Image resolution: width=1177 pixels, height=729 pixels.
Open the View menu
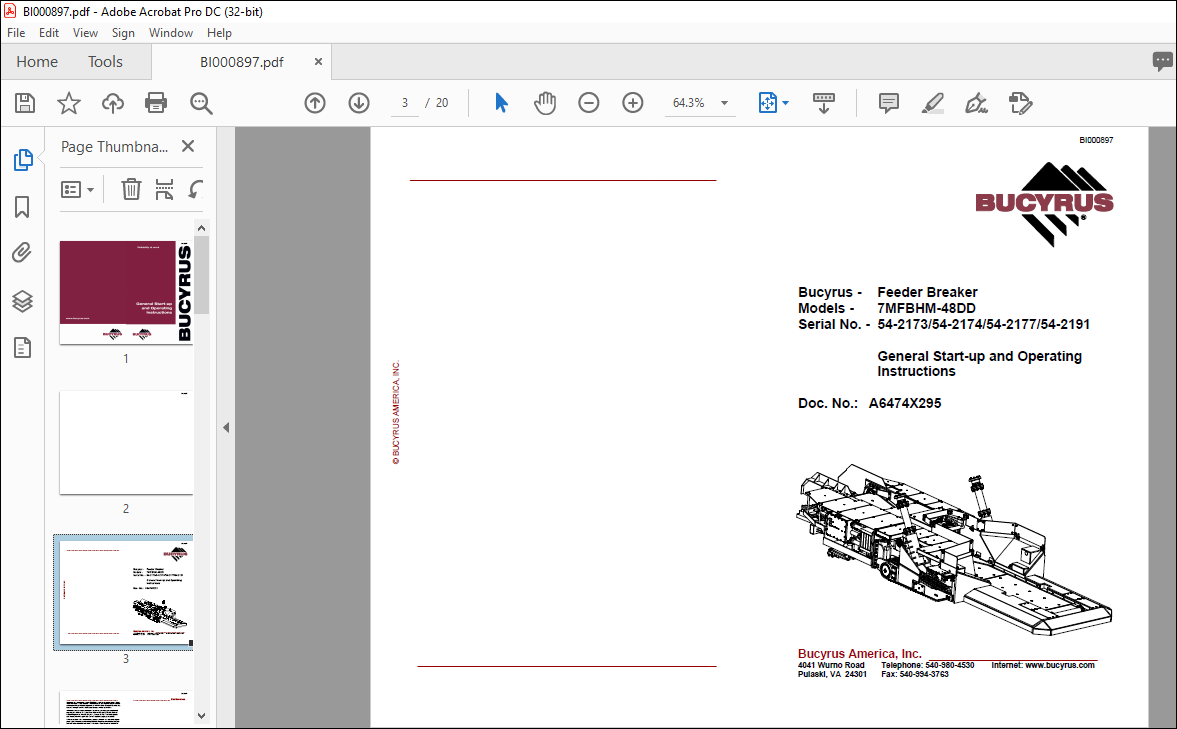pyautogui.click(x=85, y=33)
